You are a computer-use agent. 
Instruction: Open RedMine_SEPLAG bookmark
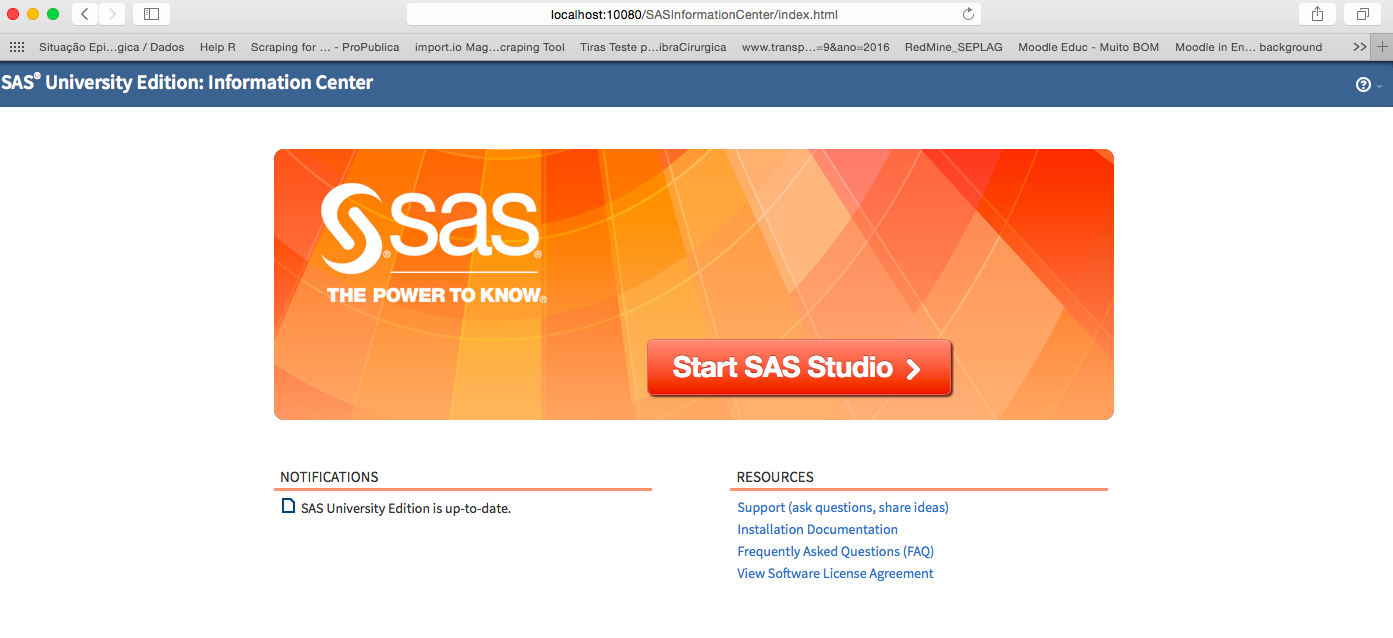click(954, 47)
